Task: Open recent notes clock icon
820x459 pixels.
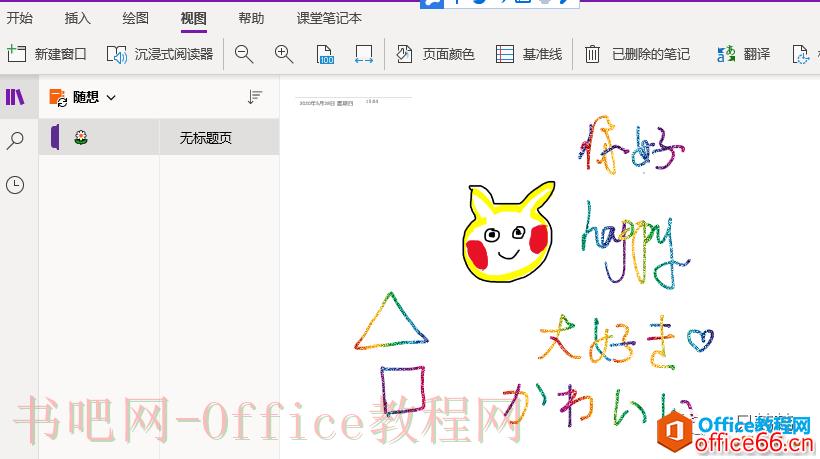Action: (x=15, y=185)
